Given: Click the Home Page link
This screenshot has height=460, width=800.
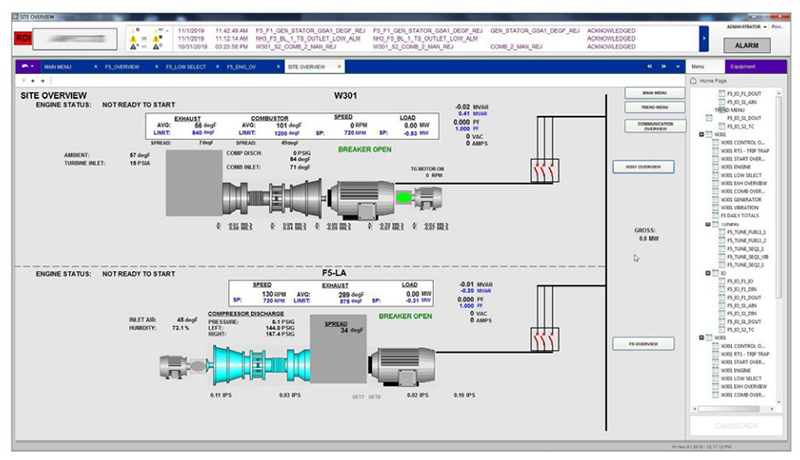Looking at the screenshot, I should tap(713, 81).
